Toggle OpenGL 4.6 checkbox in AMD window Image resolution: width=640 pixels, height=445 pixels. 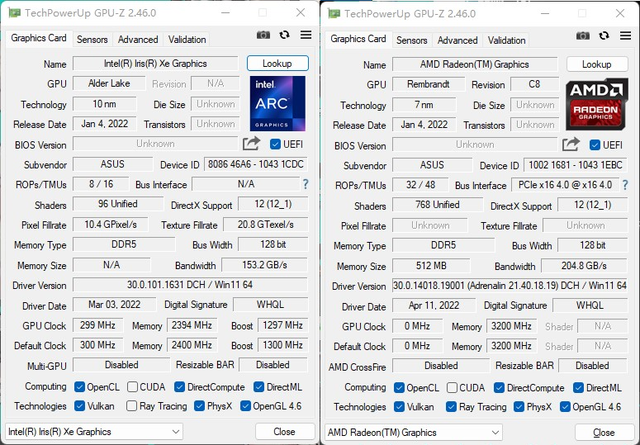pyautogui.click(x=565, y=407)
